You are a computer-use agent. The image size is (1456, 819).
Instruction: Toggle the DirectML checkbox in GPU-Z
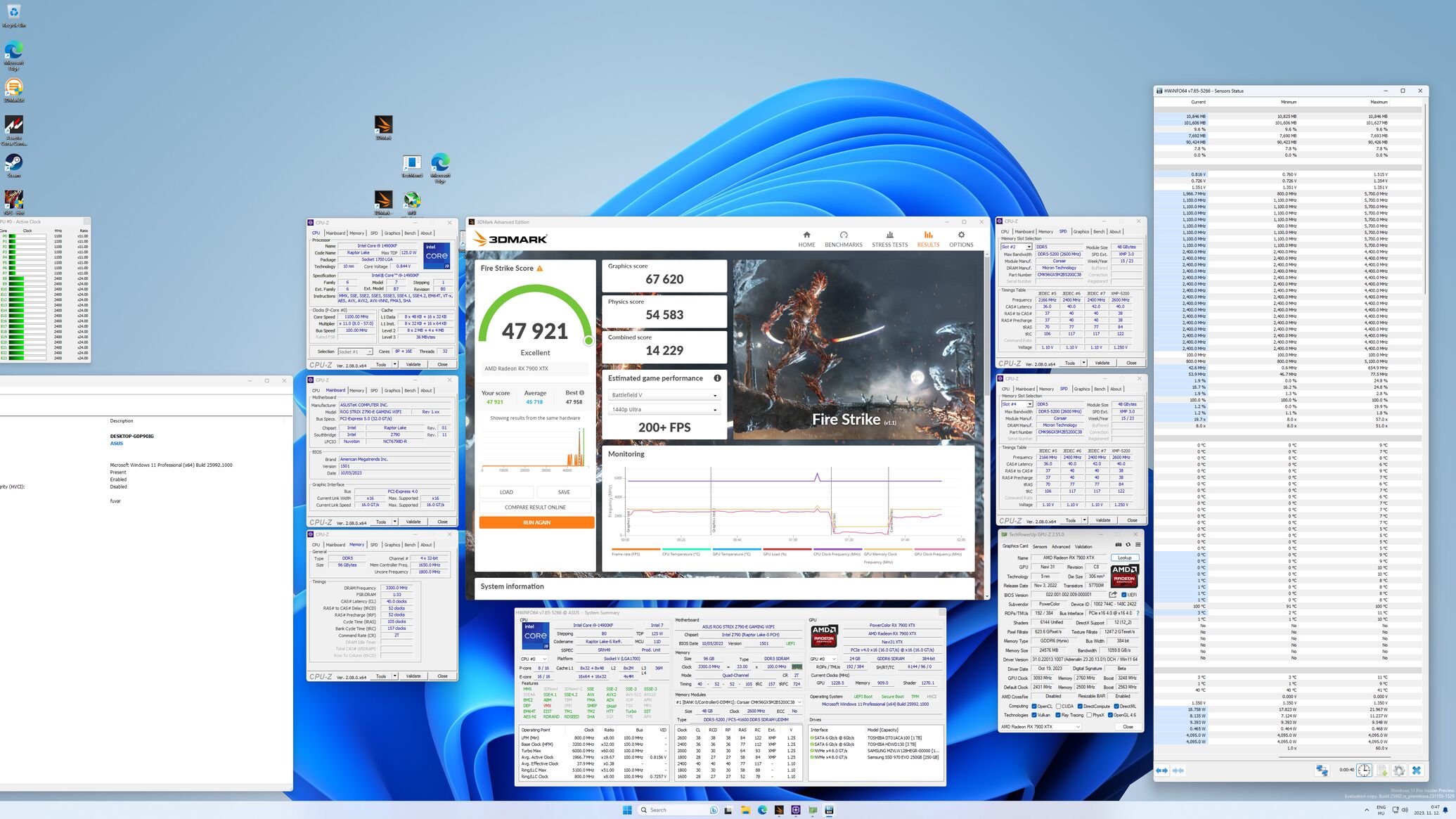pyautogui.click(x=1116, y=707)
